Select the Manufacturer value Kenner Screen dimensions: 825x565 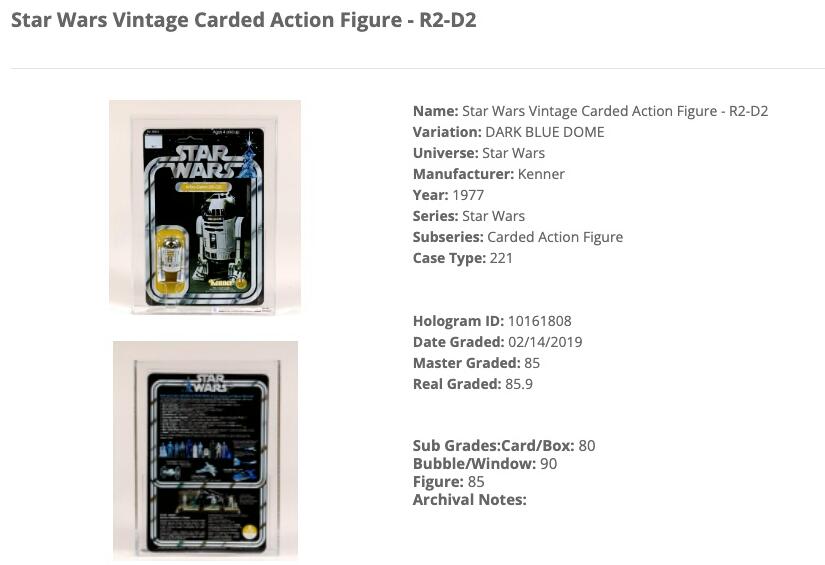coord(540,174)
